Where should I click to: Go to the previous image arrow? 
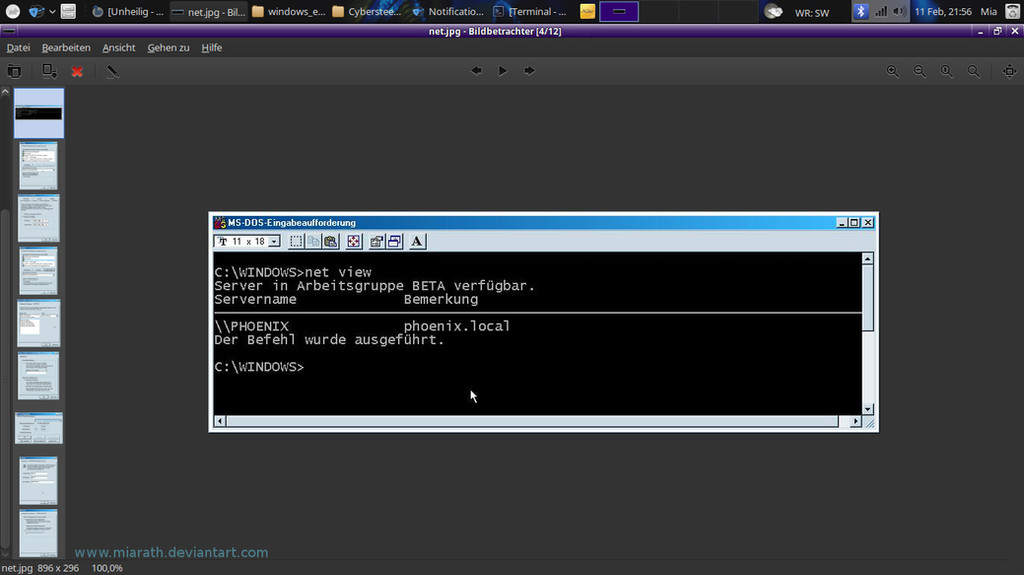point(476,71)
